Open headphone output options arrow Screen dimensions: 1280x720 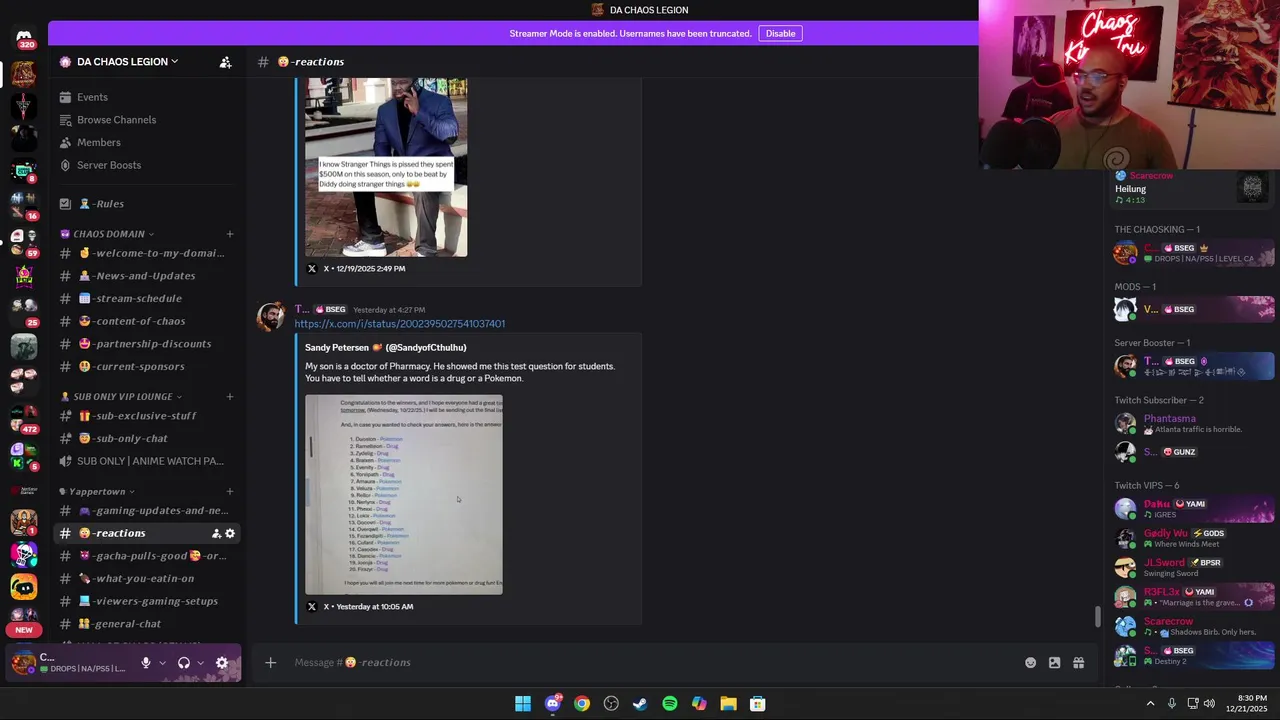200,663
